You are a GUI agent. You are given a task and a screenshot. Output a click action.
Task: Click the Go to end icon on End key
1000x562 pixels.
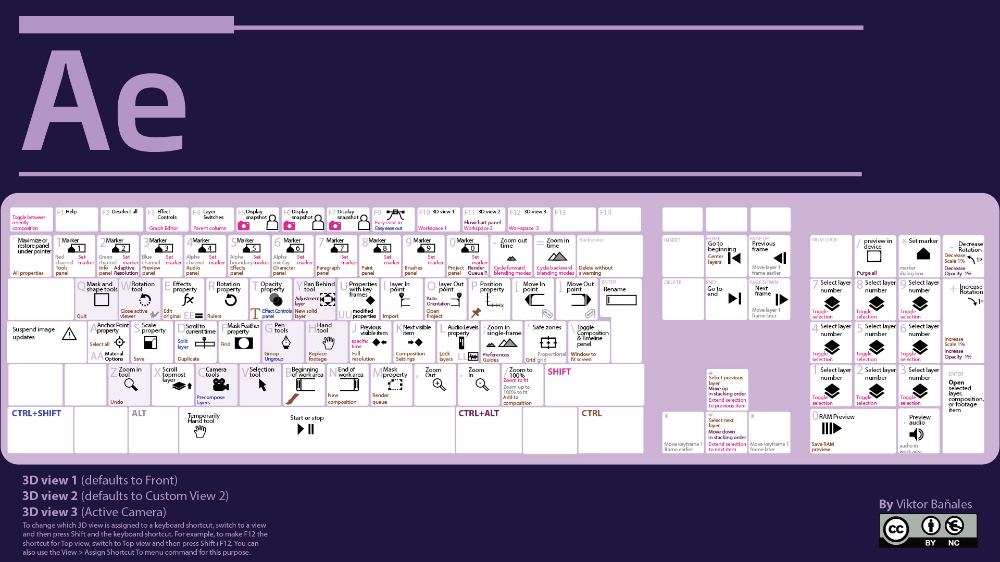point(735,298)
